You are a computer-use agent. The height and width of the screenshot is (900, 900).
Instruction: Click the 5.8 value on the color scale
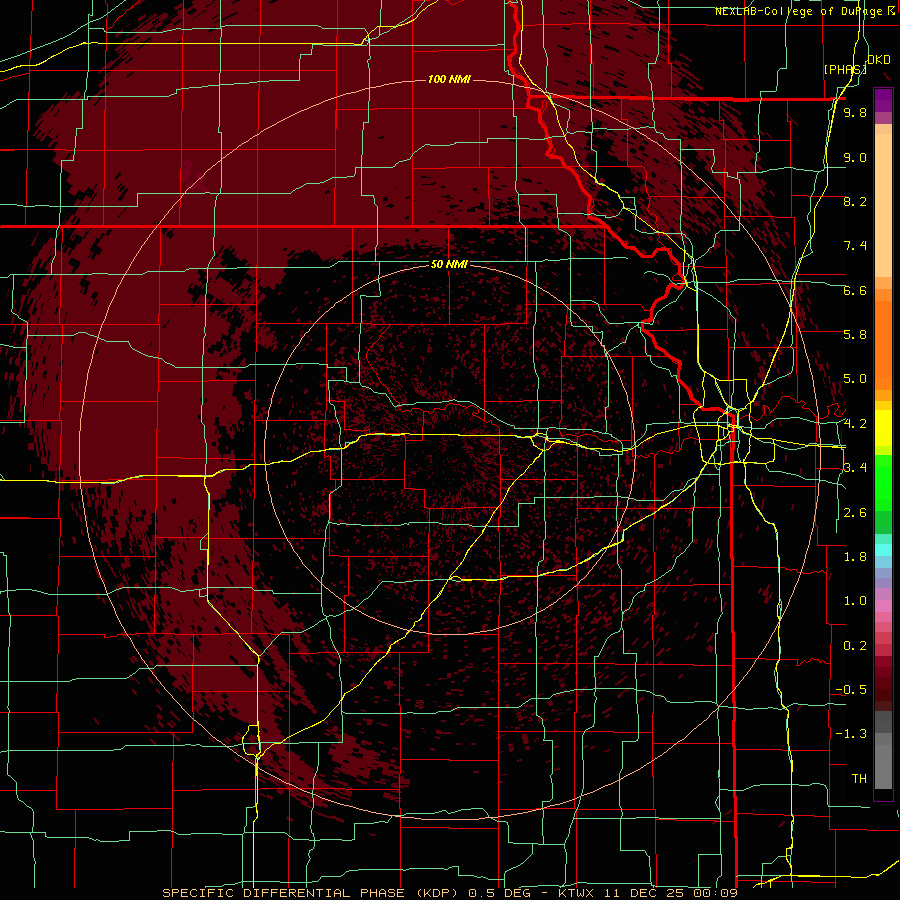pyautogui.click(x=855, y=335)
